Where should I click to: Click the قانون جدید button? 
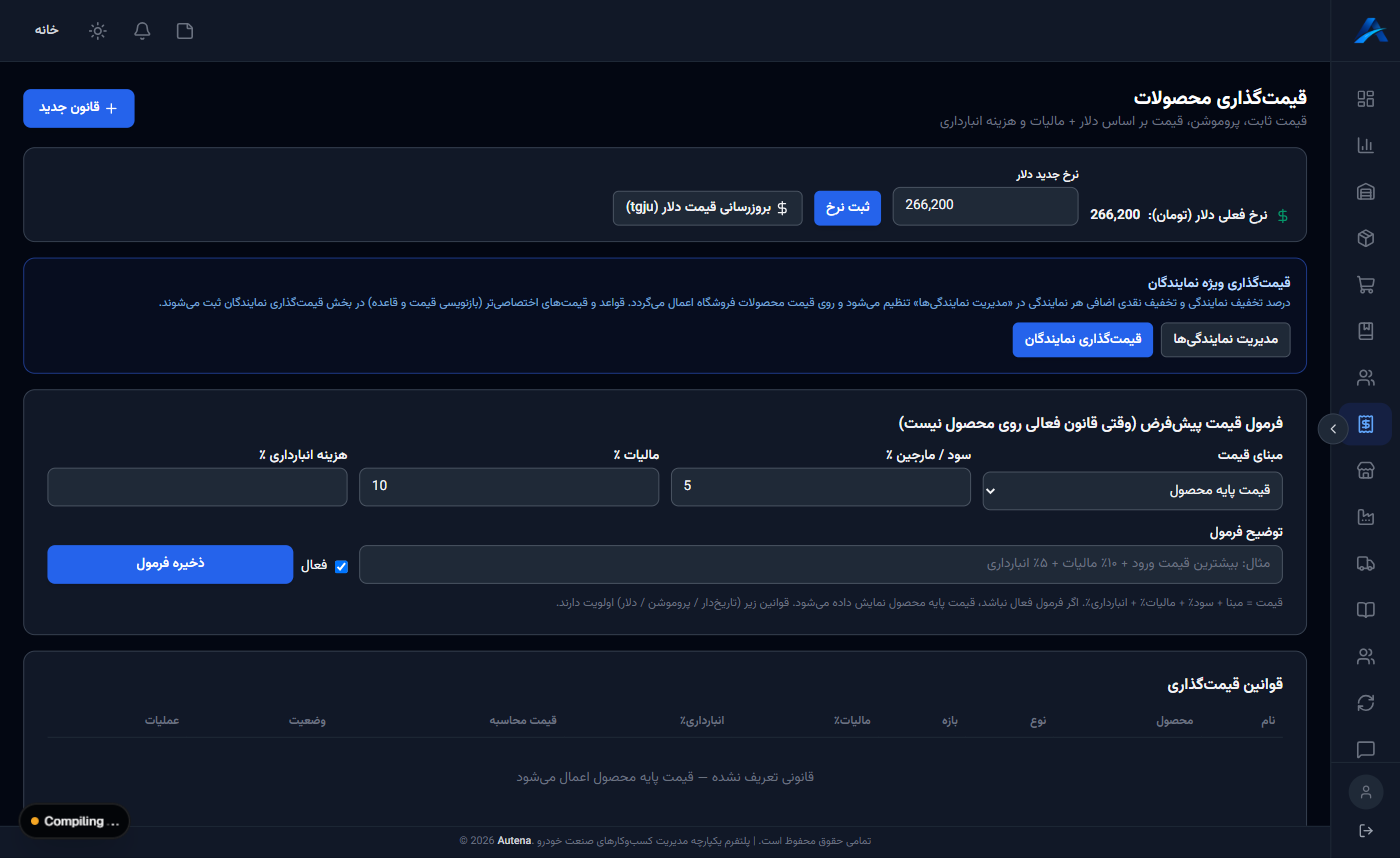pyautogui.click(x=78, y=108)
